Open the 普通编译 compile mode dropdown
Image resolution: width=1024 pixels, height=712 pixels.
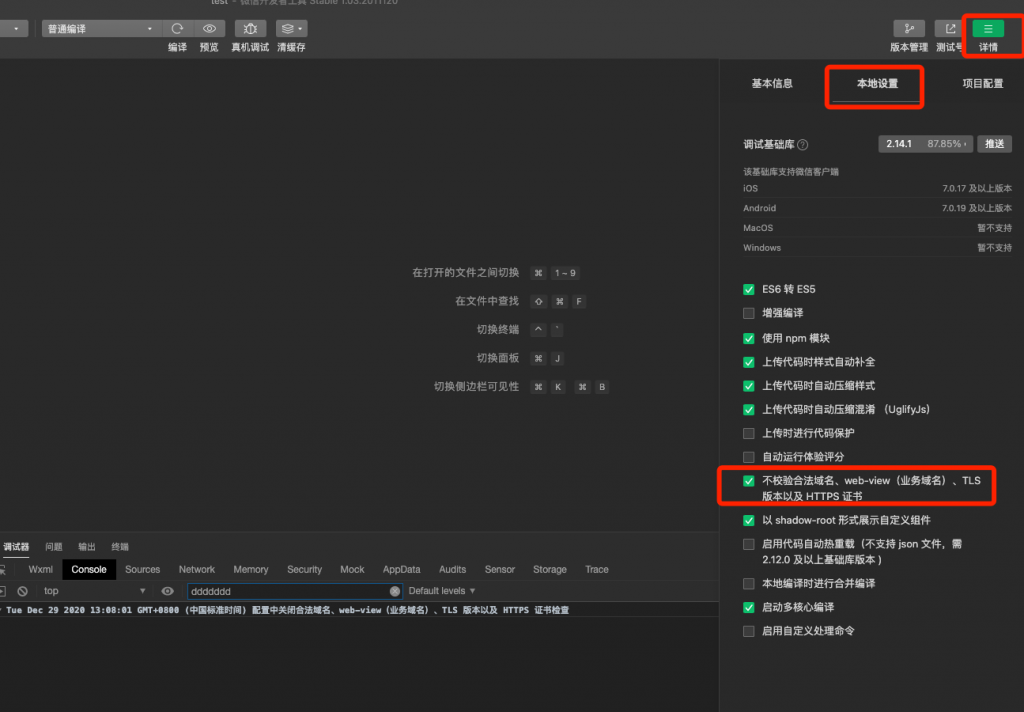pos(100,29)
